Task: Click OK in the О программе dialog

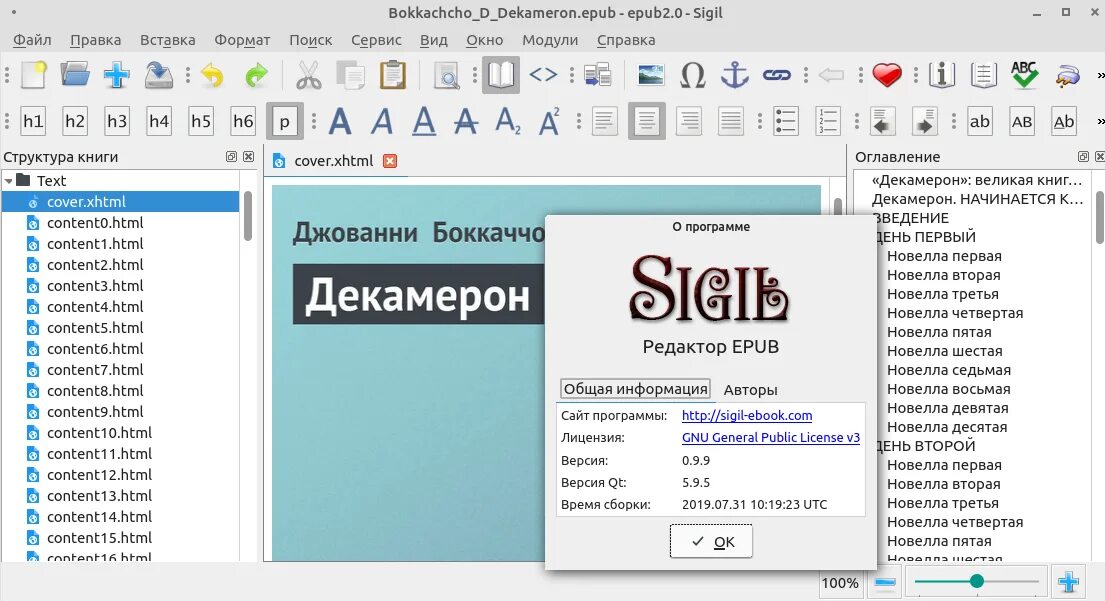Action: (x=711, y=541)
